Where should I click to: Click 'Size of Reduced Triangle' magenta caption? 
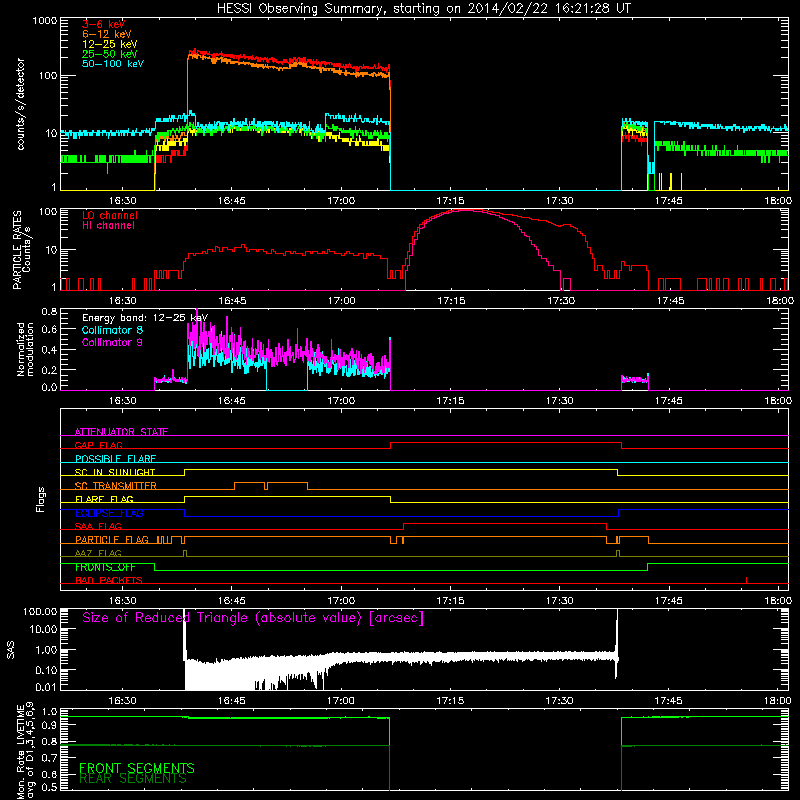tap(253, 618)
